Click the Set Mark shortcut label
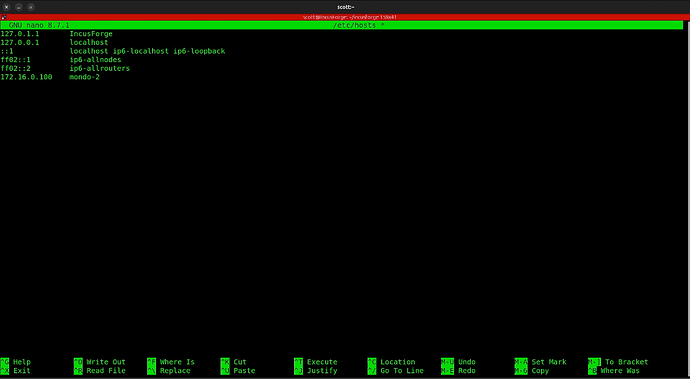The image size is (690, 379). coord(549,362)
